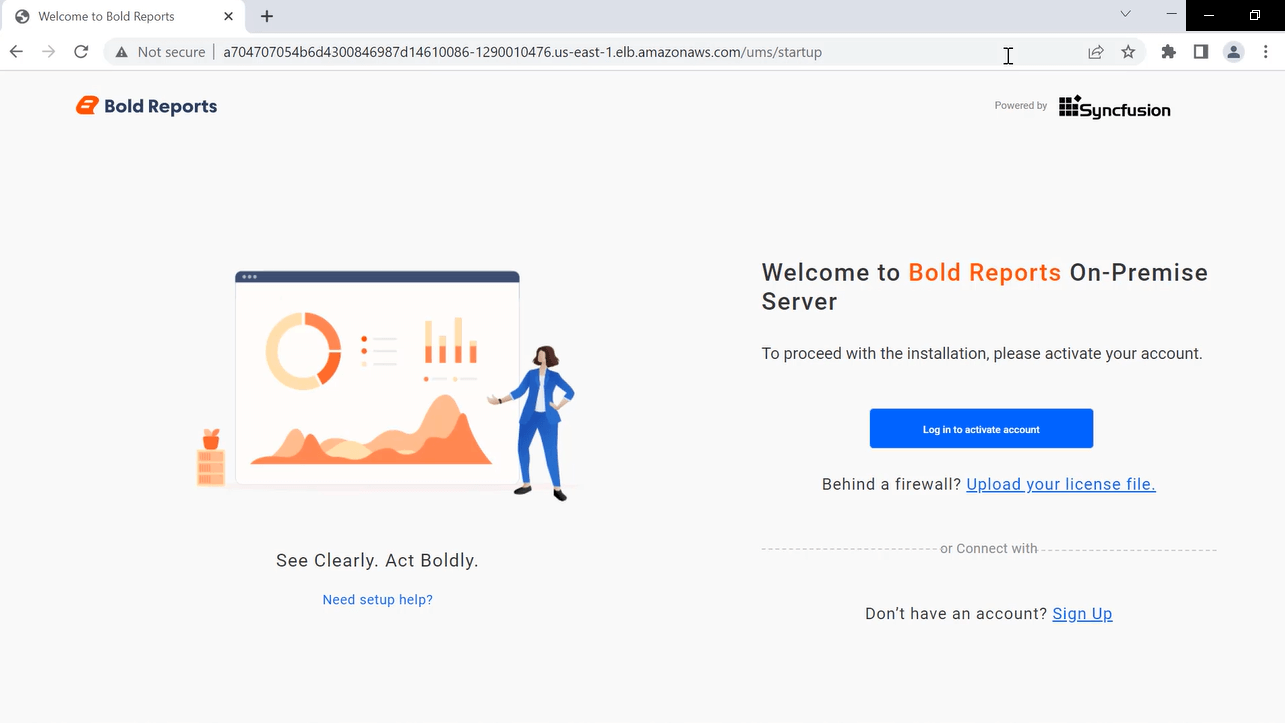Click Log in to activate account
The width and height of the screenshot is (1285, 723).
pyautogui.click(x=981, y=428)
